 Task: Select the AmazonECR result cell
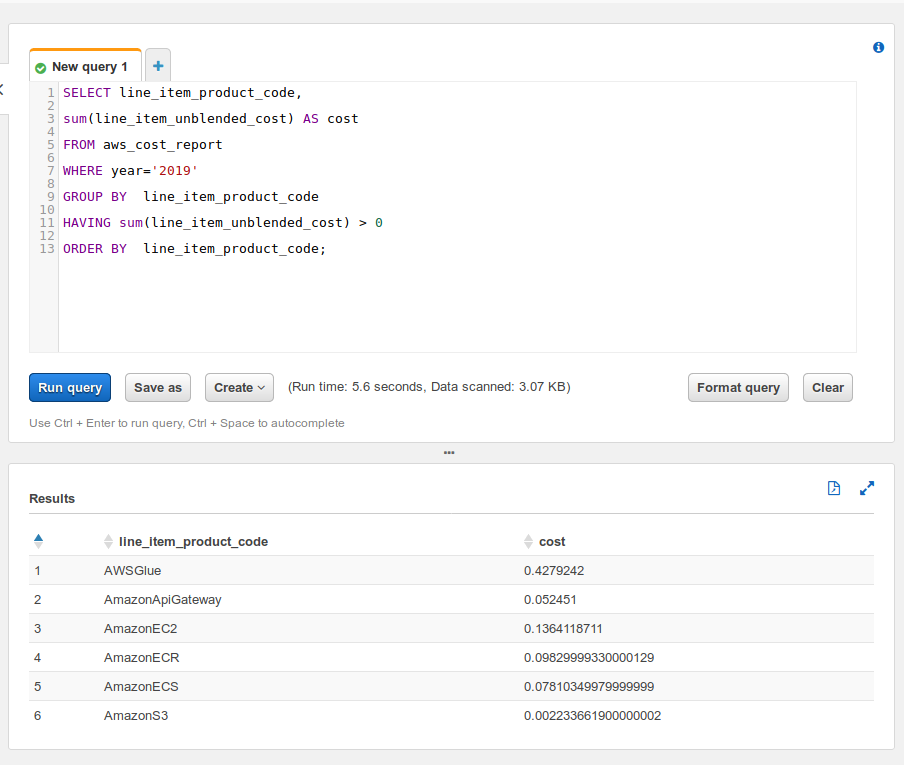[x=142, y=657]
